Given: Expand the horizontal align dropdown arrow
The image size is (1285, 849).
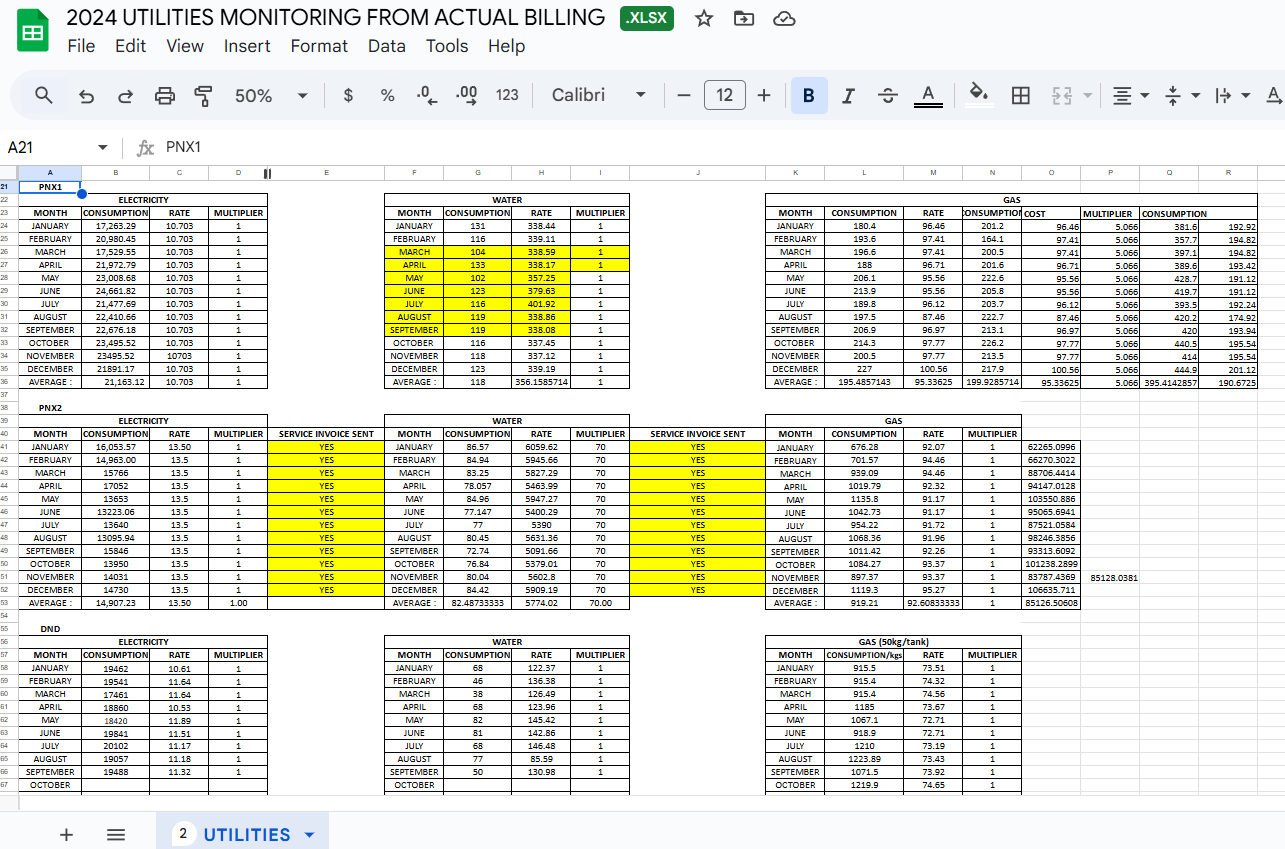Looking at the screenshot, I should (1145, 95).
